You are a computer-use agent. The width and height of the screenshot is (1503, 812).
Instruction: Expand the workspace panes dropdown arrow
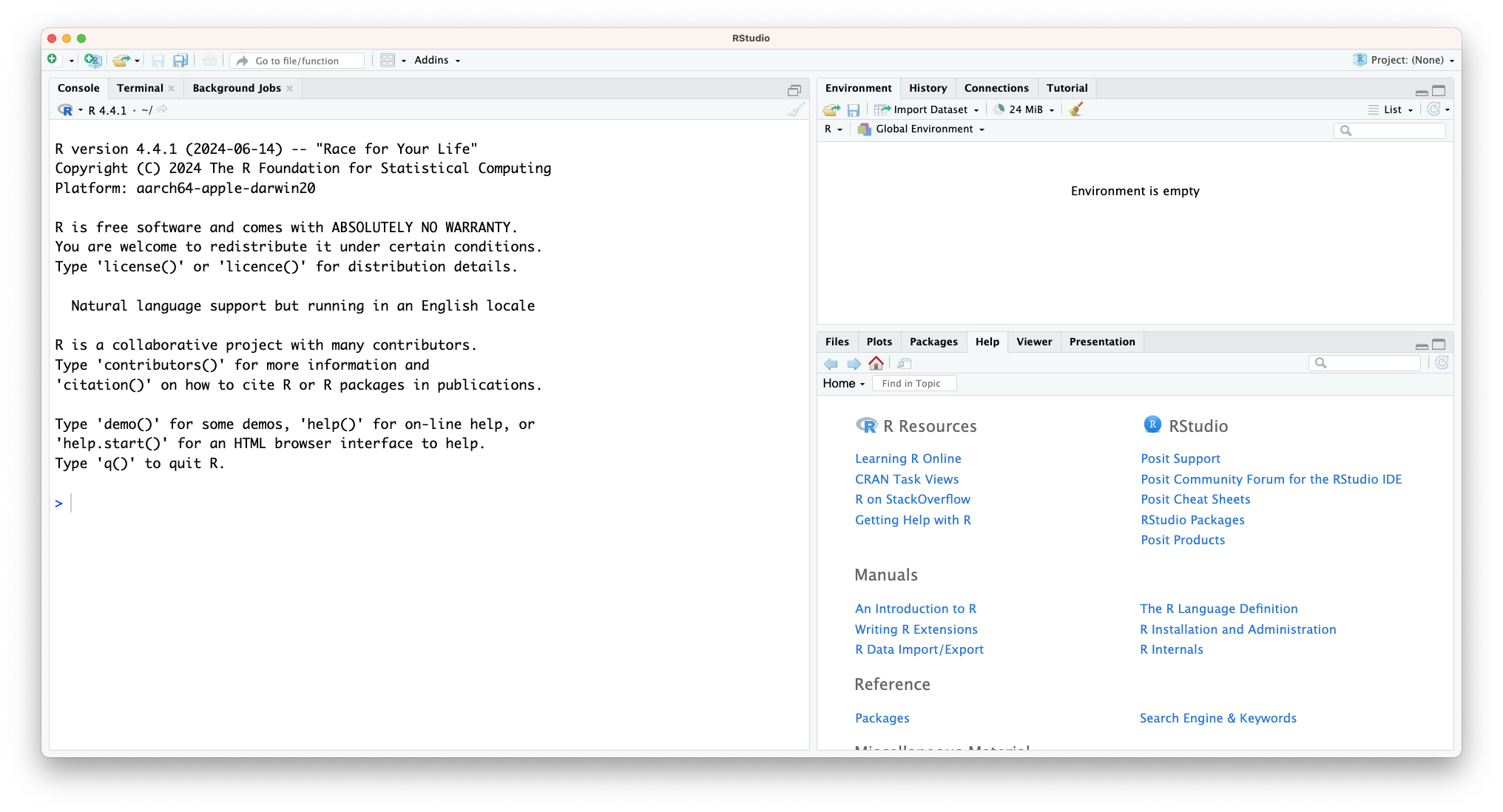404,61
